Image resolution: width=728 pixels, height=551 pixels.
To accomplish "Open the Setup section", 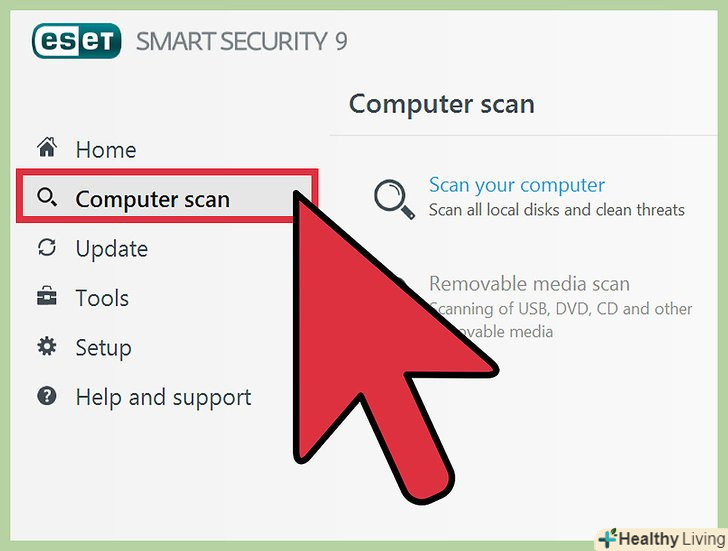I will [104, 348].
